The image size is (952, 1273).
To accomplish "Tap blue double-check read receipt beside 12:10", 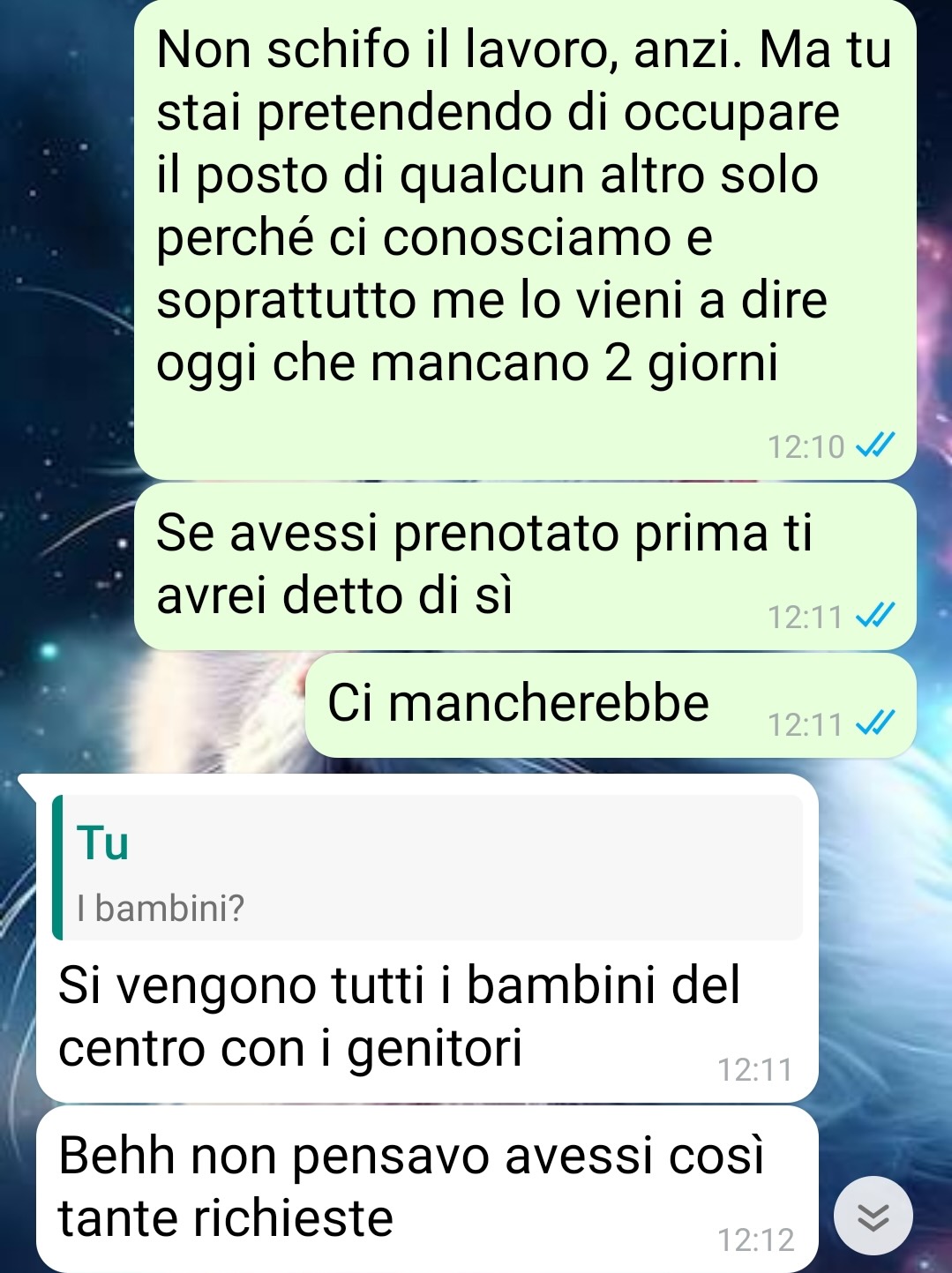I will click(x=876, y=446).
